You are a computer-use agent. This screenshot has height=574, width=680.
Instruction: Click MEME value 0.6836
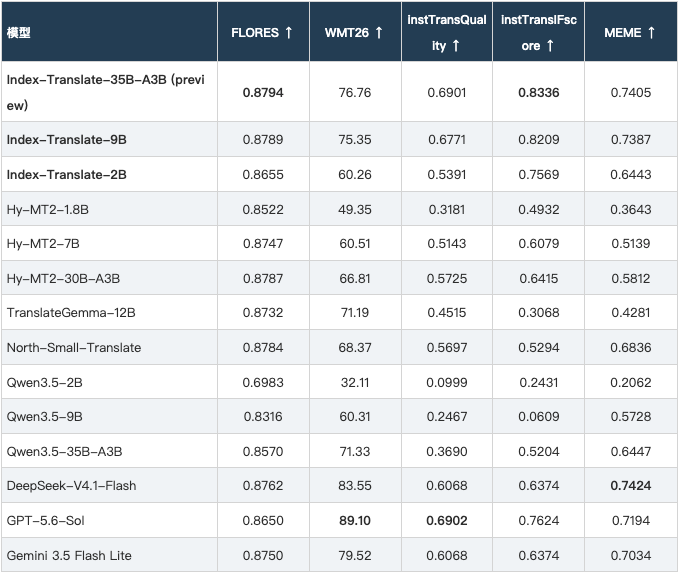pos(631,348)
